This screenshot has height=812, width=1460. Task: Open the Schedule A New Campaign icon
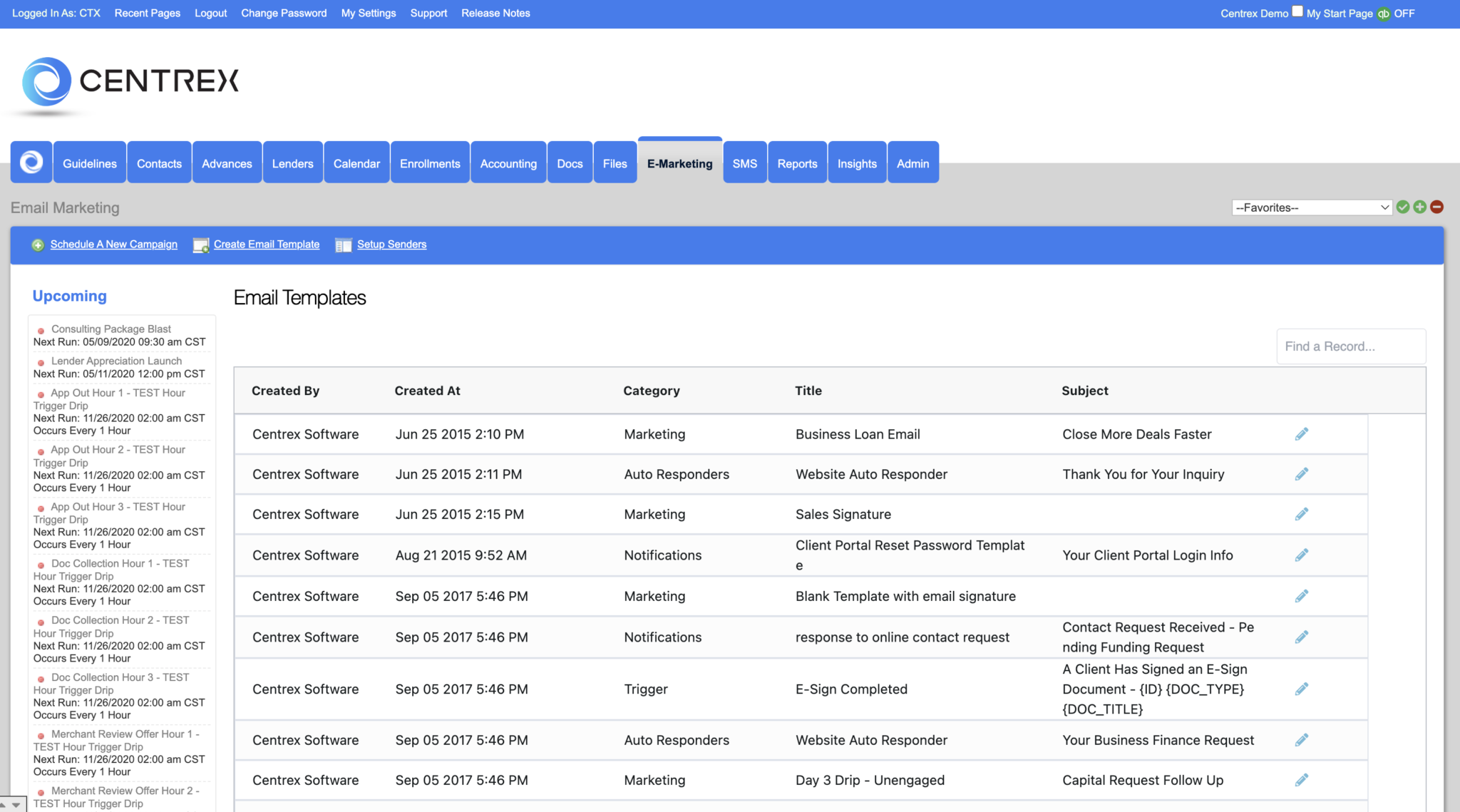[x=38, y=245]
